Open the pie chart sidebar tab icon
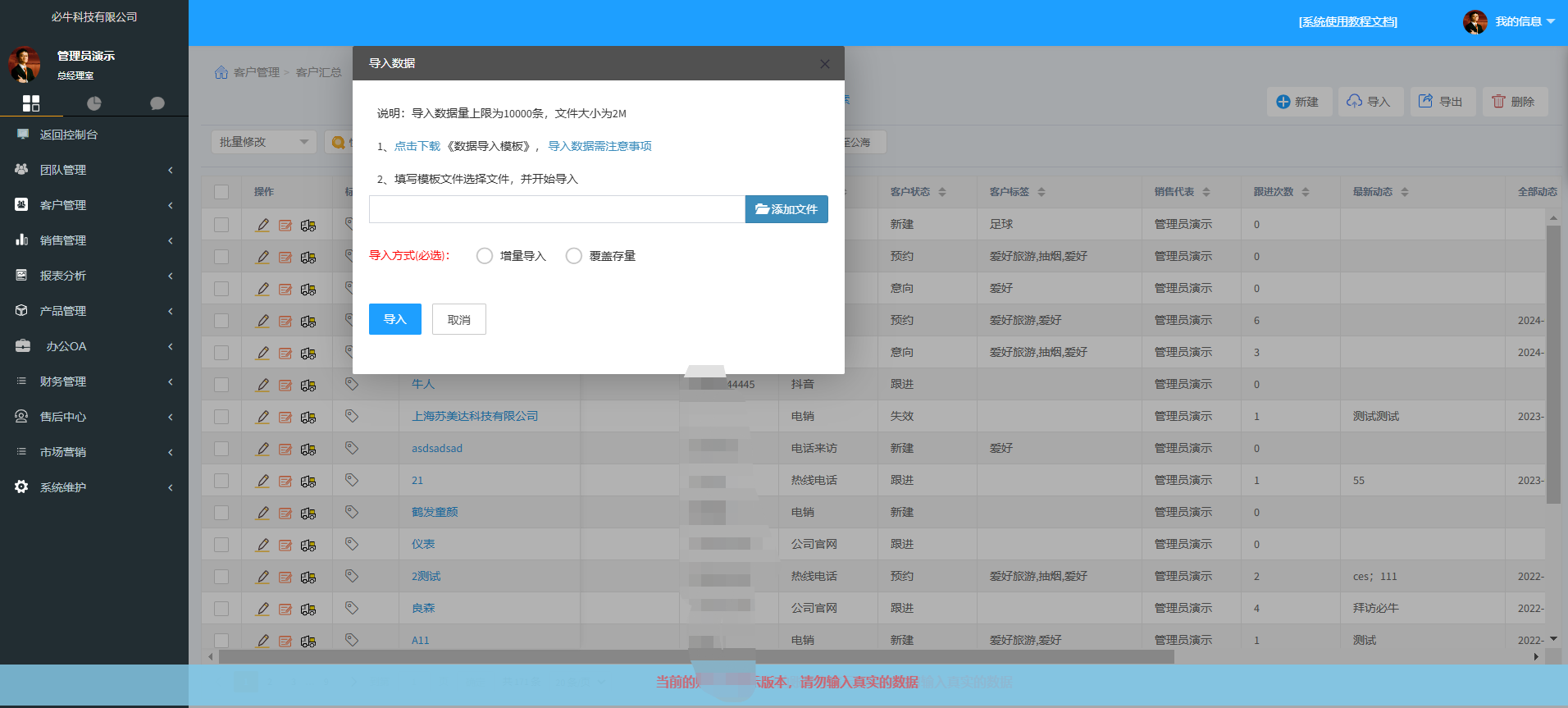This screenshot has width=1568, height=708. [x=94, y=103]
